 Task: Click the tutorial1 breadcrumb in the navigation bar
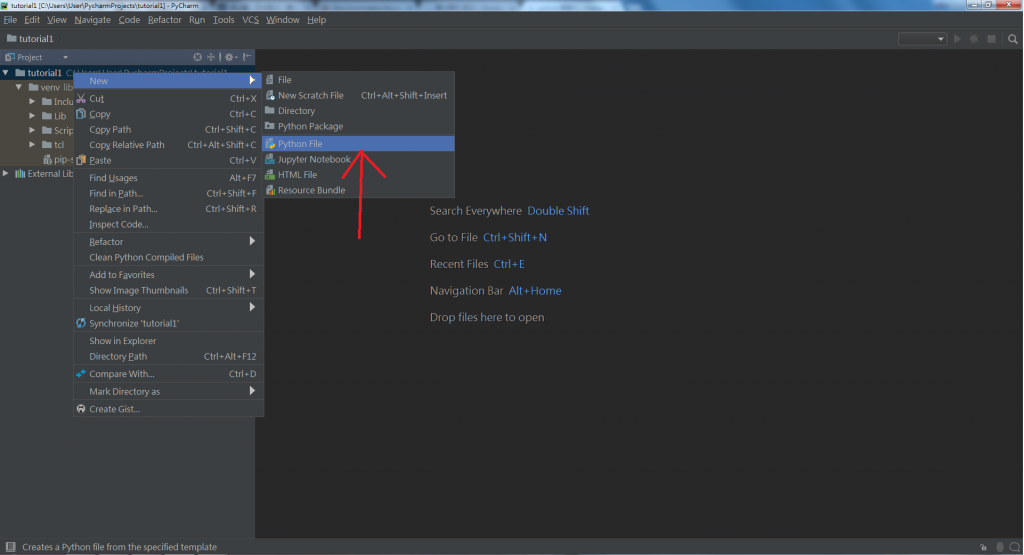click(30, 39)
